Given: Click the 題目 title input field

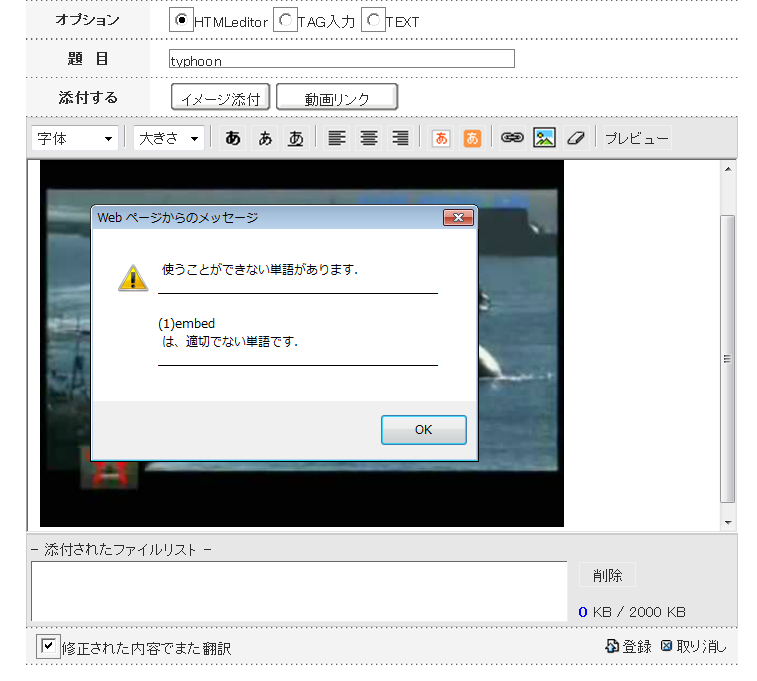Looking at the screenshot, I should point(341,59).
